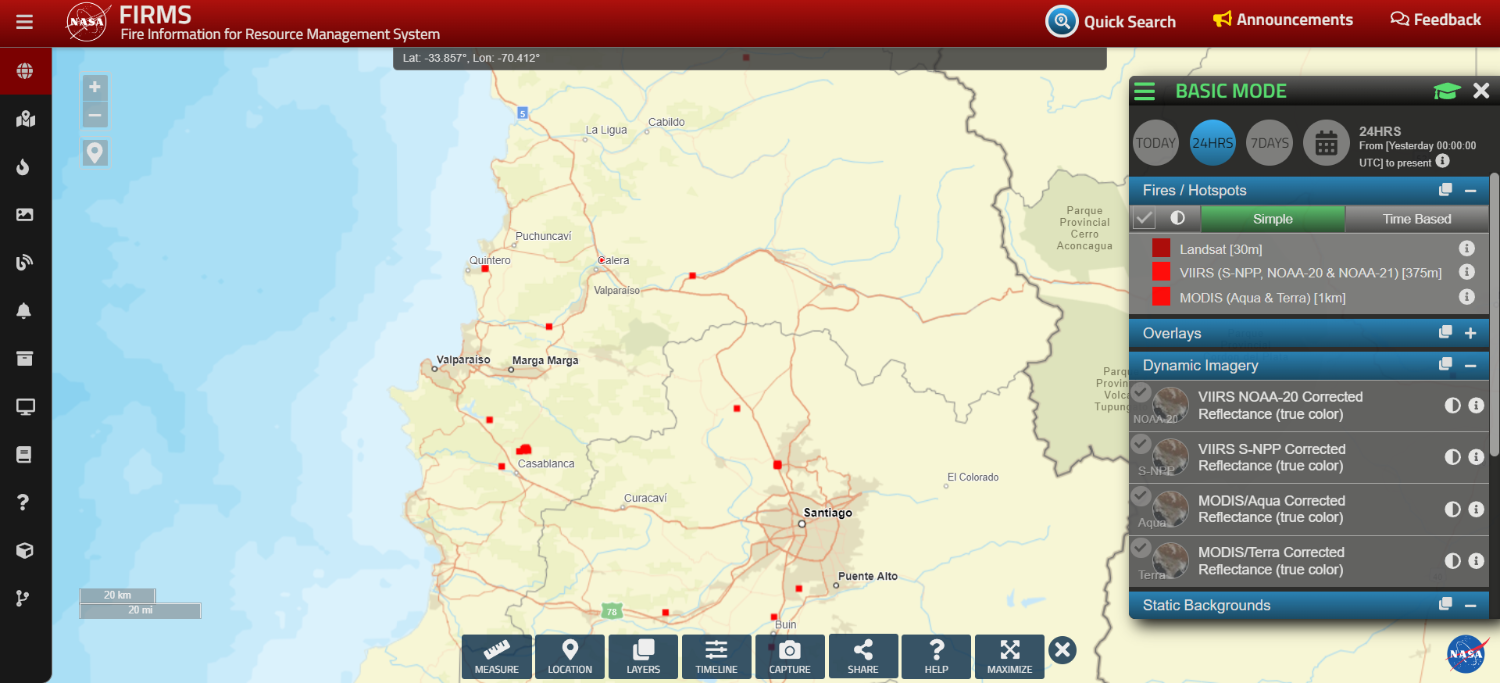Viewport: 1500px width, 683px height.
Task: Open the Capture camera tool
Action: click(x=789, y=656)
